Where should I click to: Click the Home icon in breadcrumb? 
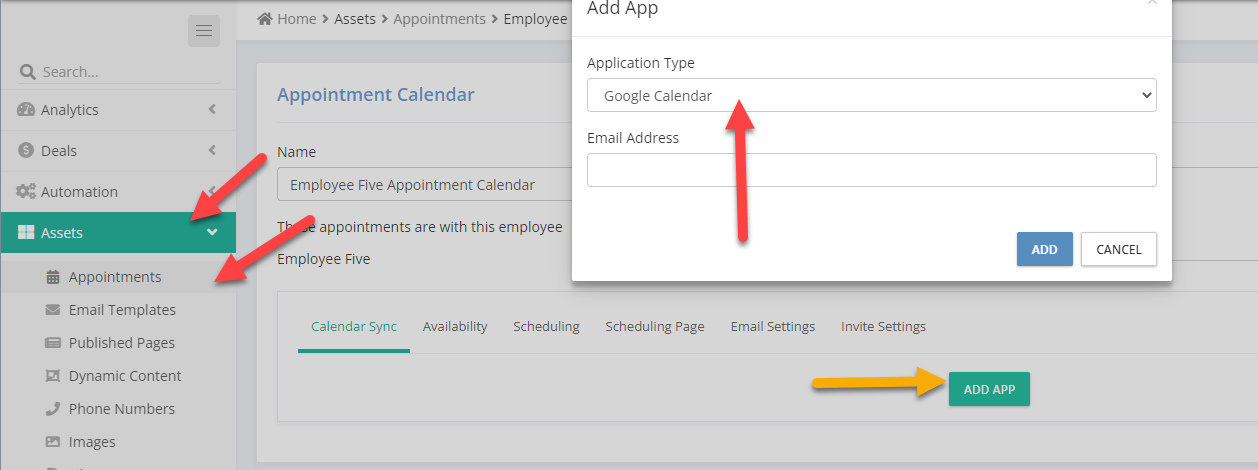tap(265, 19)
